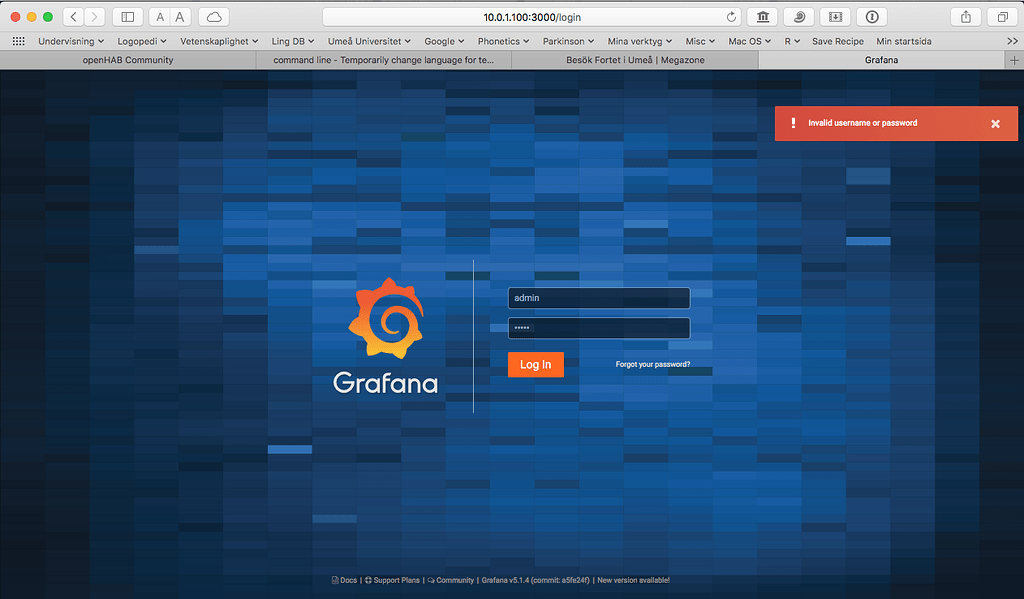This screenshot has height=599, width=1024.
Task: Click the overflow chevron at the bookmarks bar end
Action: [x=1013, y=41]
